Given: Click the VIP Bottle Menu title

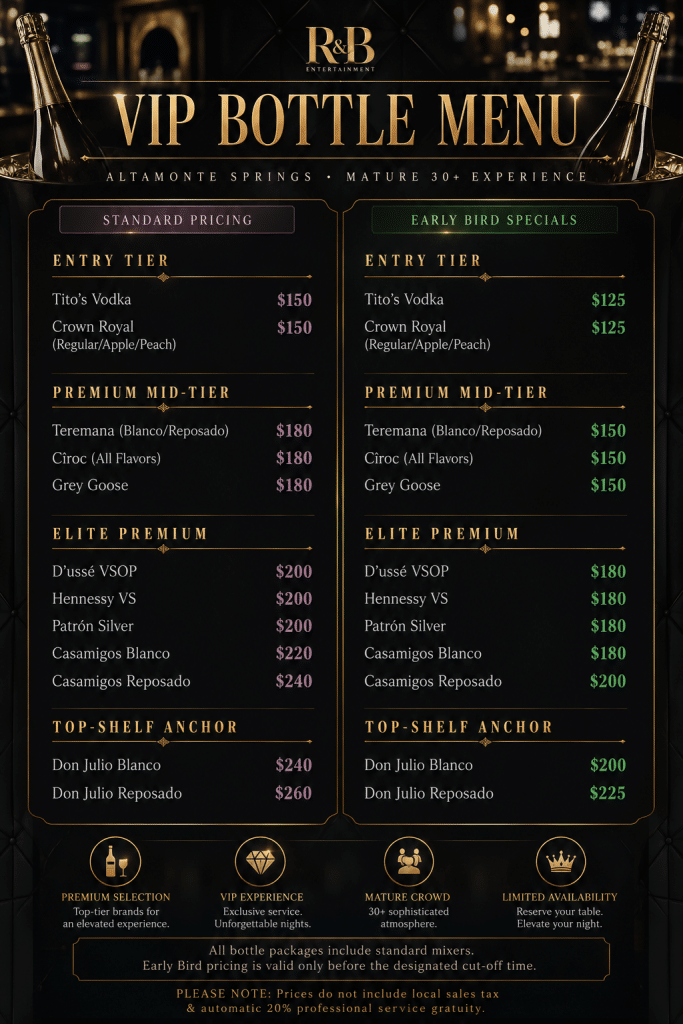Looking at the screenshot, I should [x=346, y=120].
